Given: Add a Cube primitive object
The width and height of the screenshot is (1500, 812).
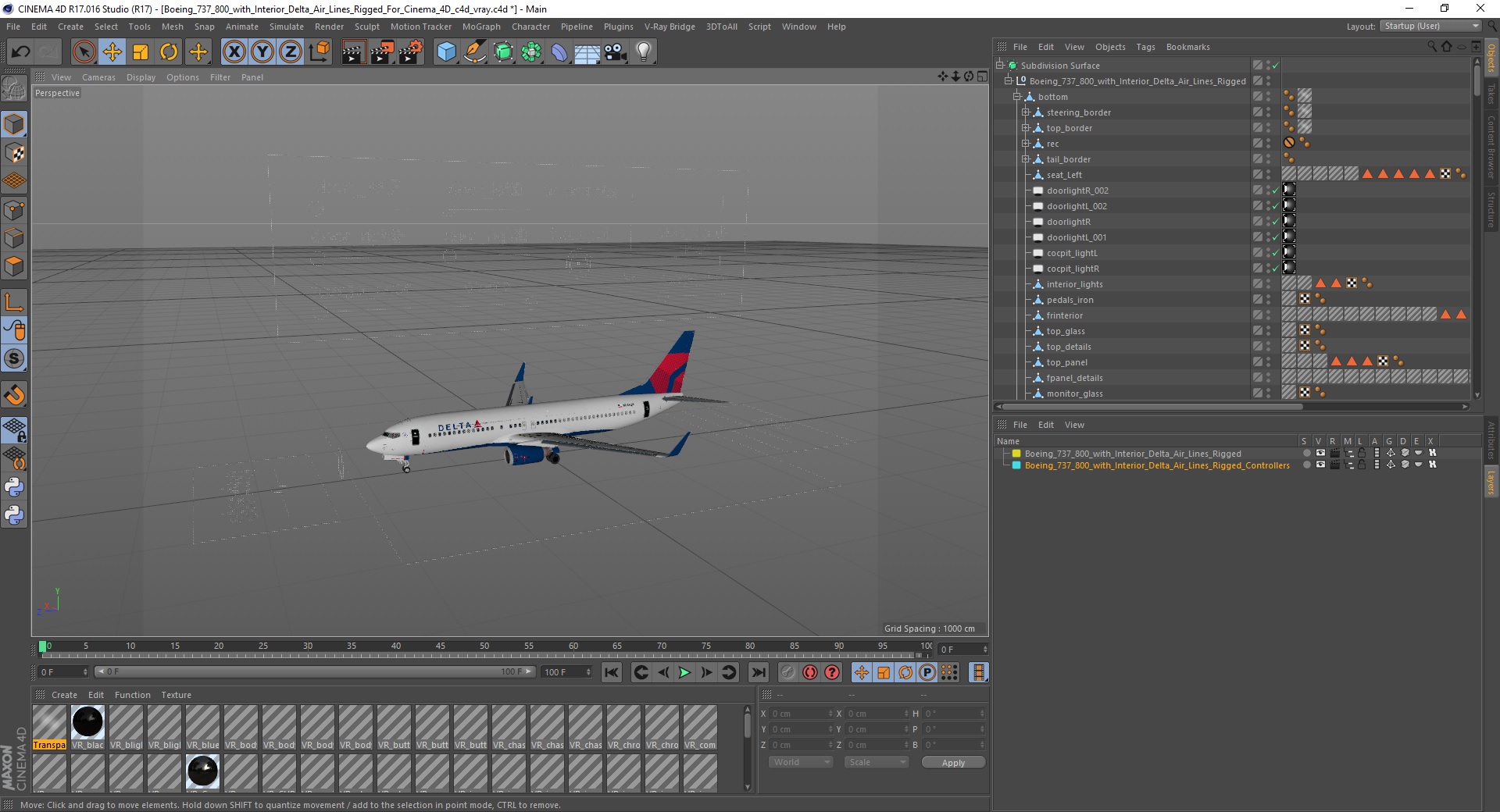Looking at the screenshot, I should pyautogui.click(x=446, y=52).
